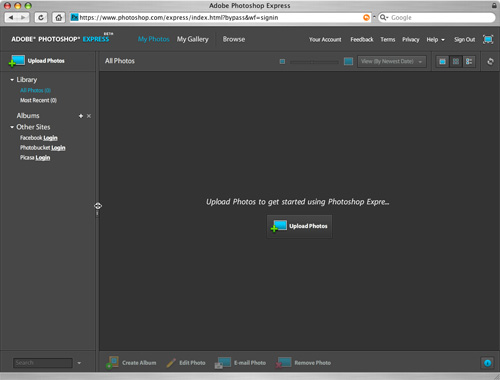The height and width of the screenshot is (380, 500).
Task: Click the full screen mode icon
Action: [488, 39]
